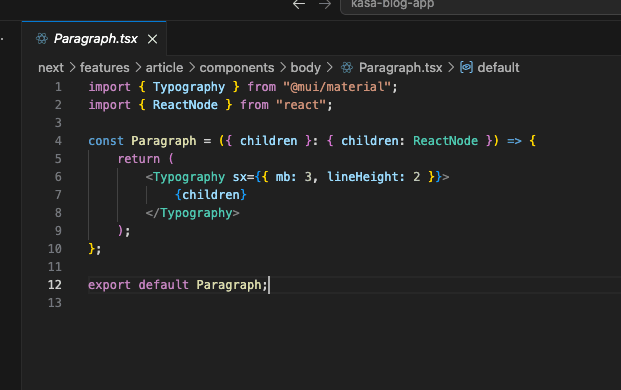
Task: Click 'Typography' in the import on line 1
Action: [x=189, y=87]
